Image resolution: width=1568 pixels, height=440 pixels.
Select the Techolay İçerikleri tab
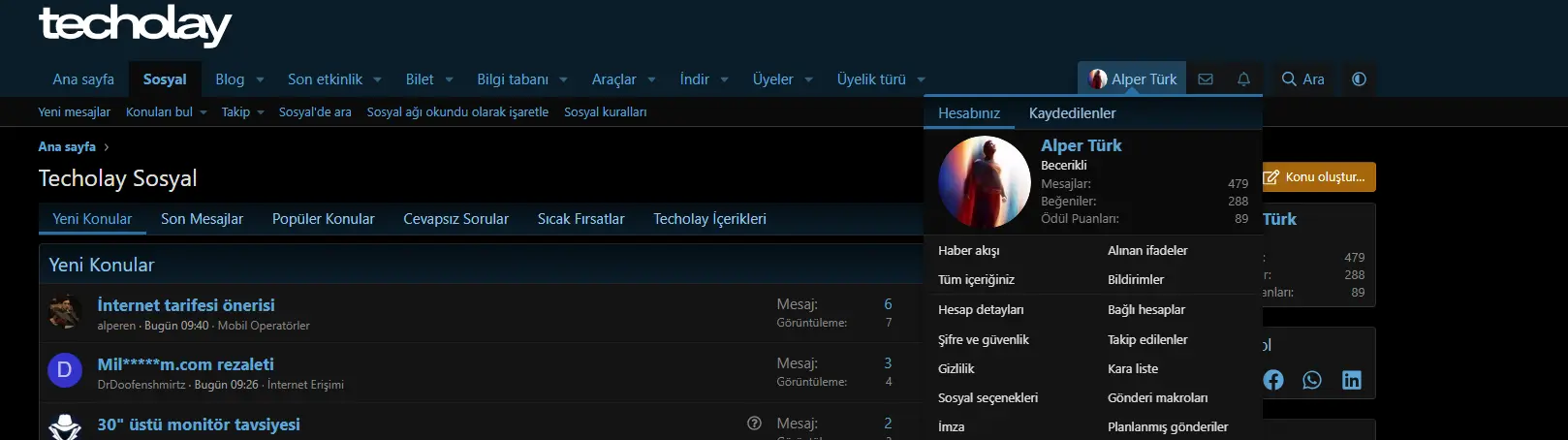click(x=709, y=219)
